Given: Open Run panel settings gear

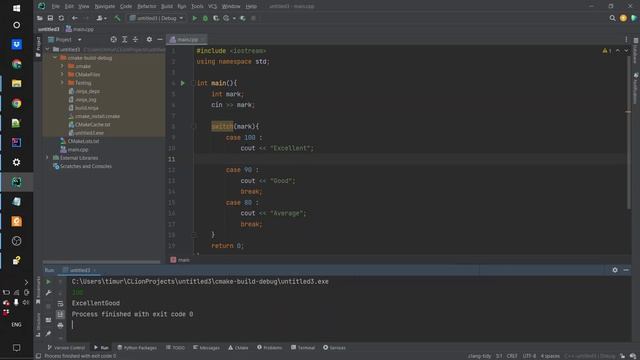Looking at the screenshot, I should click(x=615, y=270).
